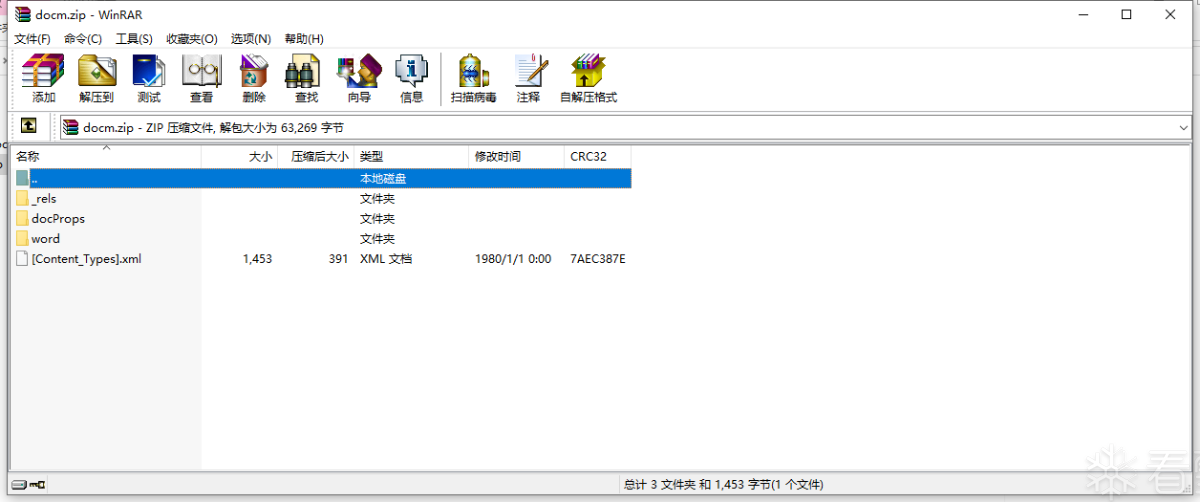Click the status bar total summary text

click(723, 484)
